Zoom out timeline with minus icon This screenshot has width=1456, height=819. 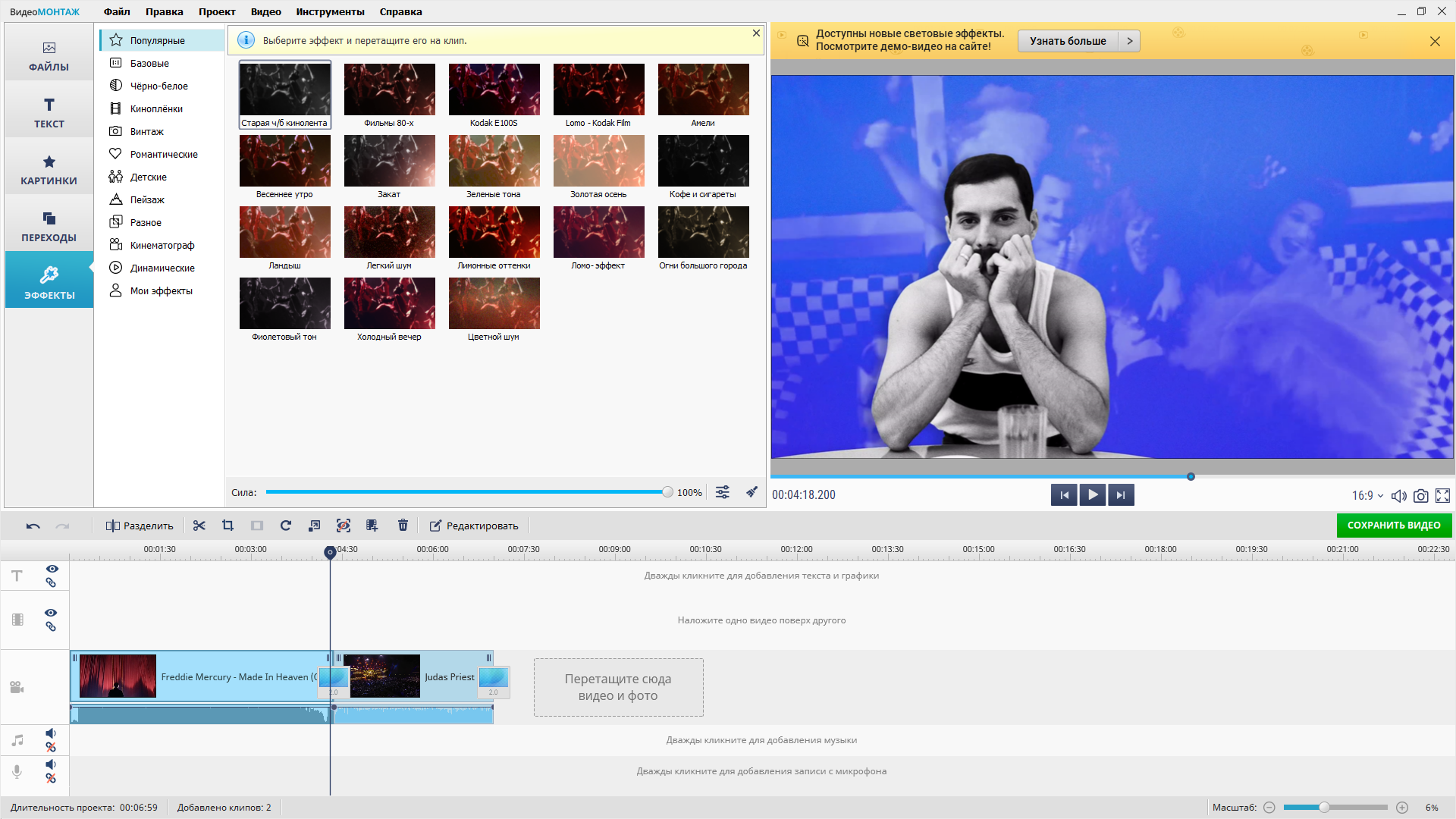coord(1269,808)
